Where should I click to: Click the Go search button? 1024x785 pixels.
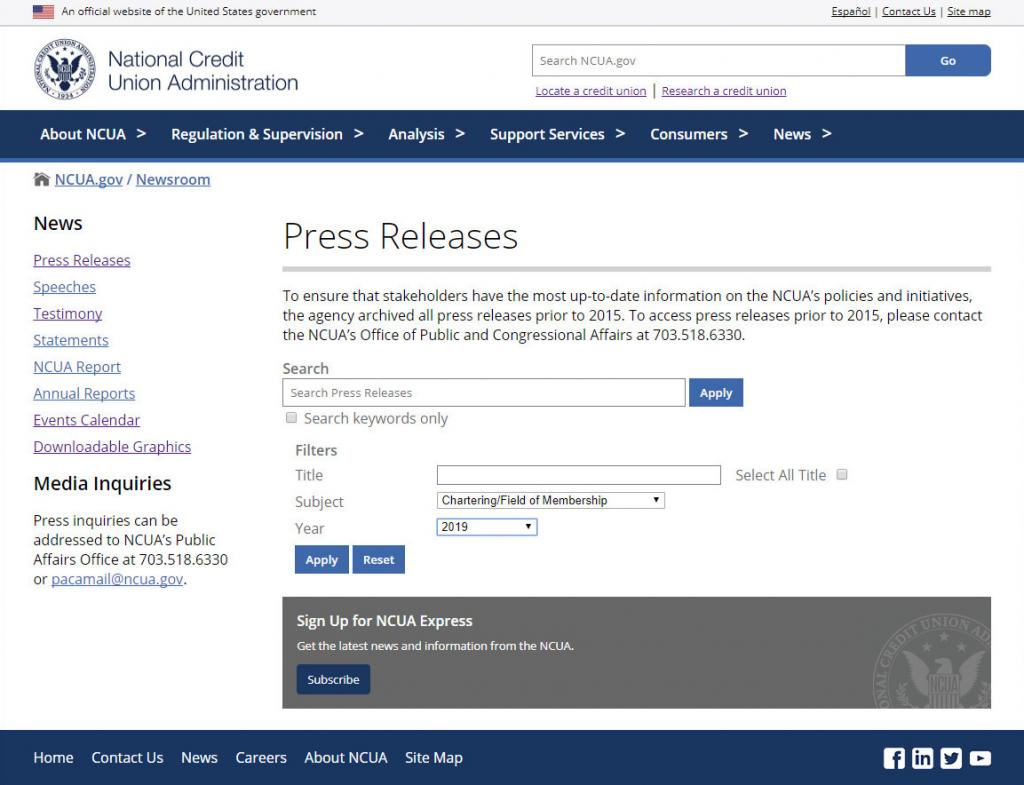pyautogui.click(x=948, y=61)
